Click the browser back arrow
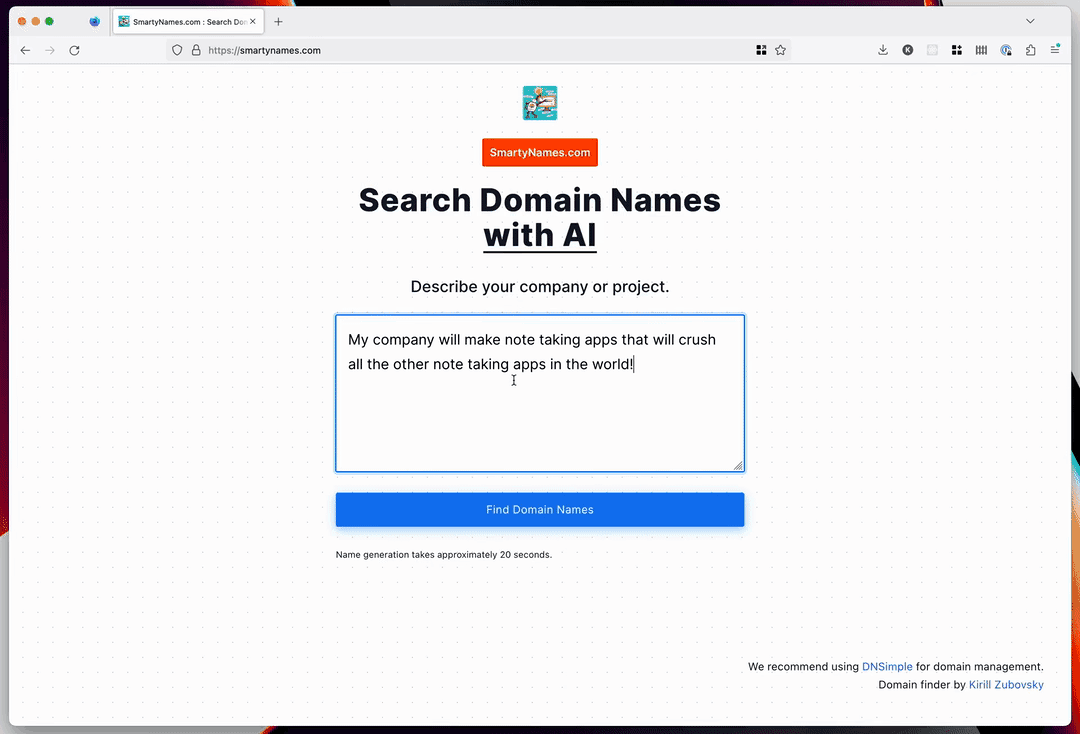 tap(25, 50)
